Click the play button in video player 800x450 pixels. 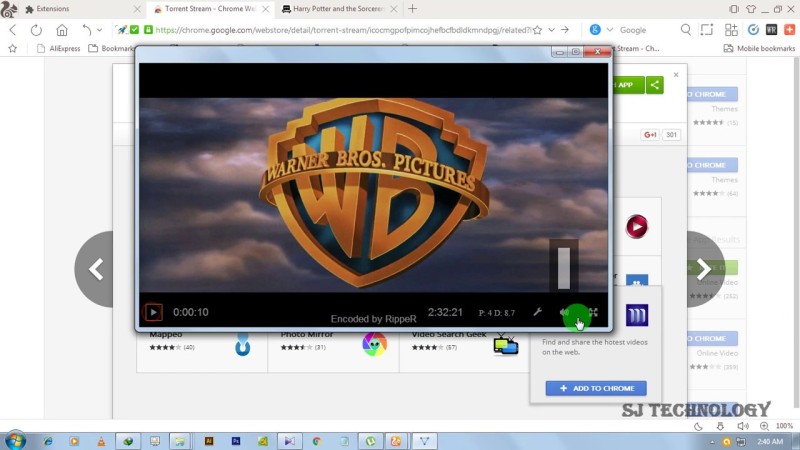[x=153, y=312]
